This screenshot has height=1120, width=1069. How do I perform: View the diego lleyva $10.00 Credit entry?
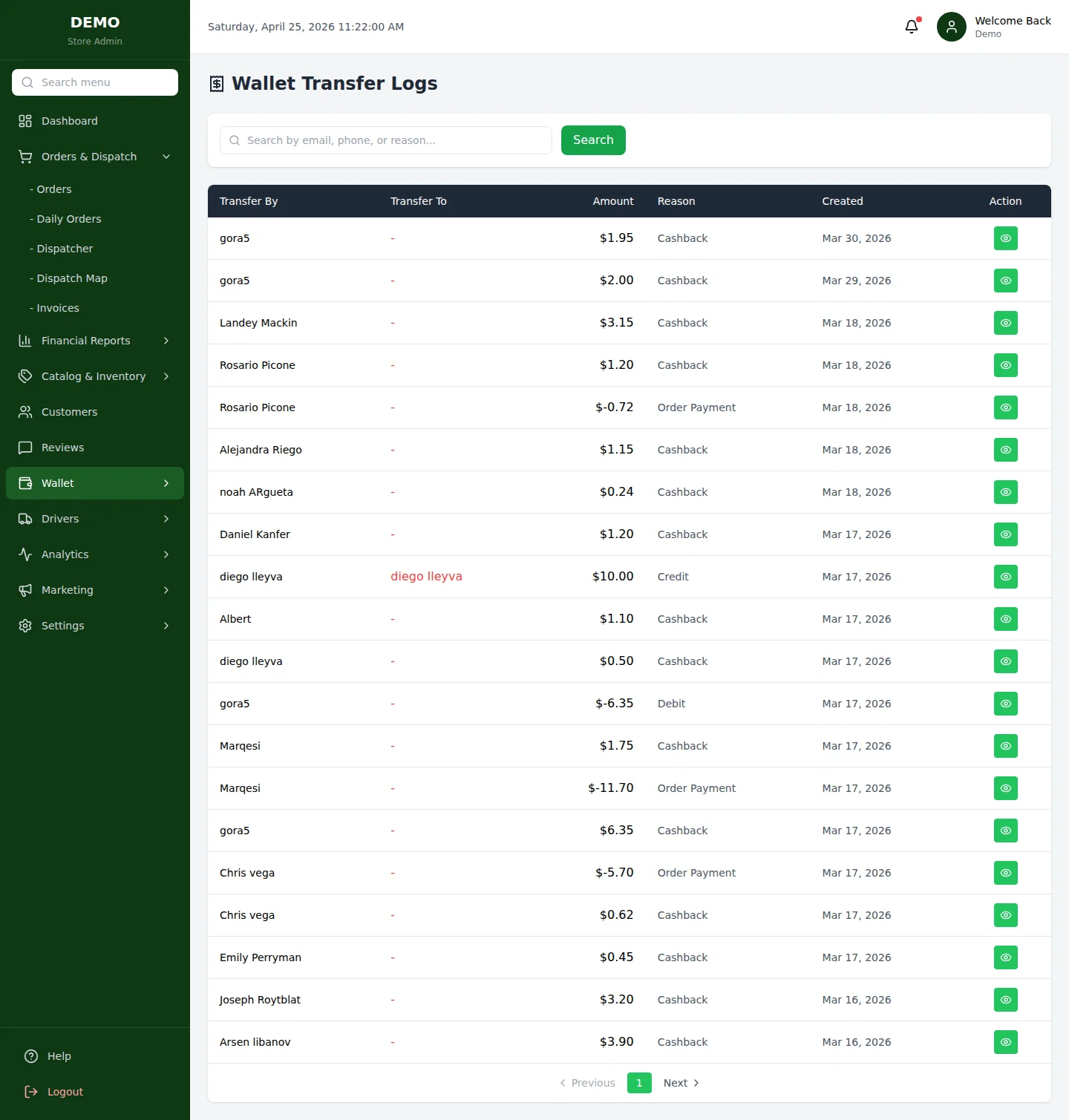pos(1005,577)
